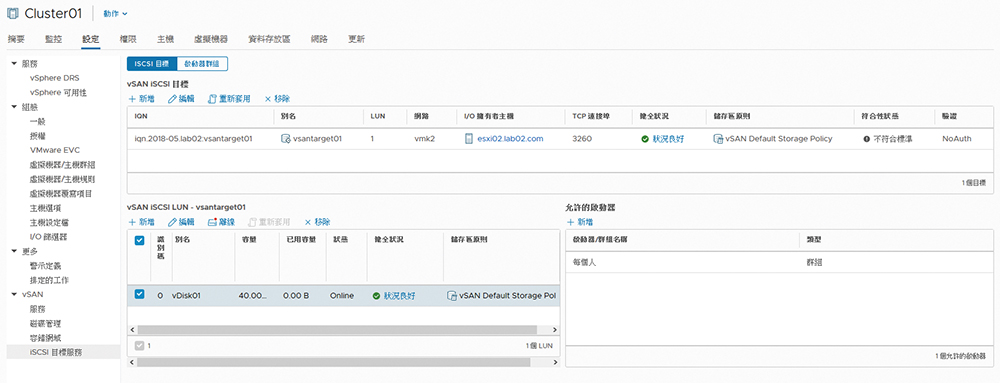The width and height of the screenshot is (1000, 383).
Task: Open the 資料存放區 tab
Action: [269, 39]
